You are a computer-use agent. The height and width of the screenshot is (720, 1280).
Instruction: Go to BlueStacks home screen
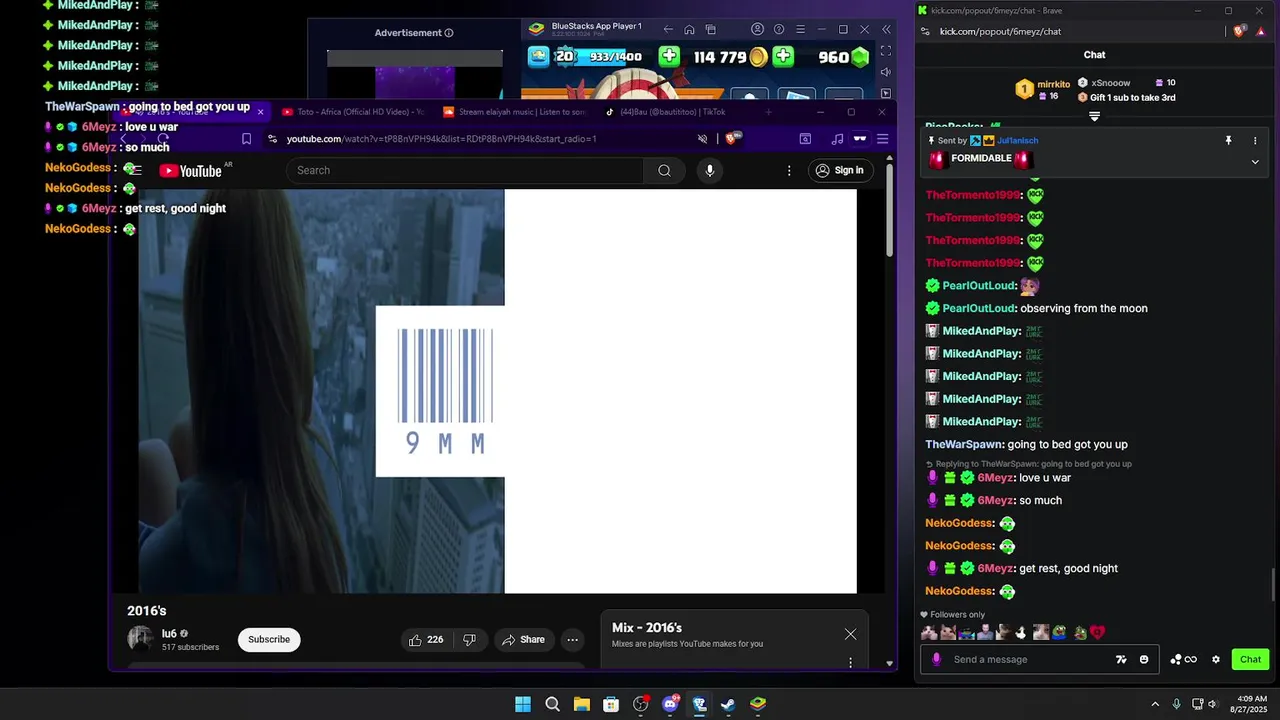689,30
